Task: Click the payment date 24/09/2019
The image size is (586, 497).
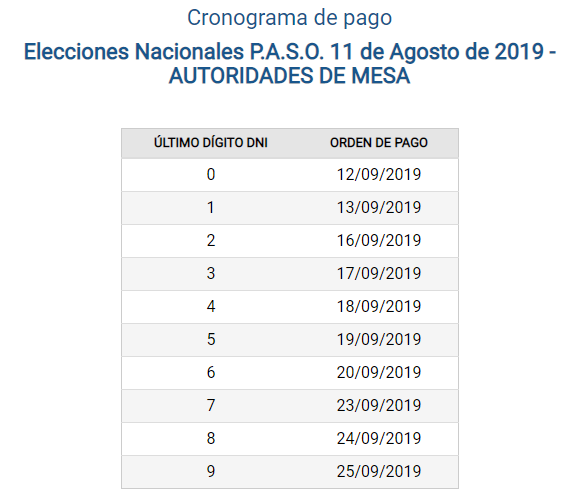Action: (379, 438)
